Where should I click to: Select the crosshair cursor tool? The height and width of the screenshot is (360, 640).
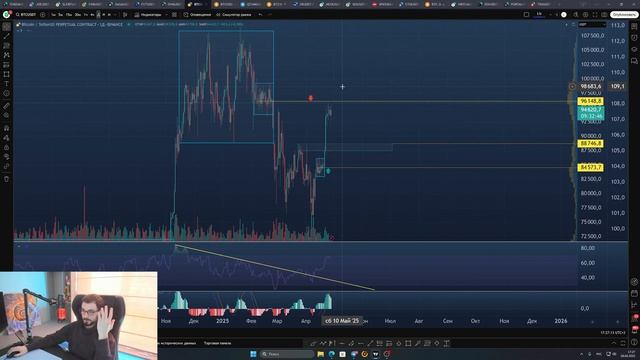[x=7, y=27]
